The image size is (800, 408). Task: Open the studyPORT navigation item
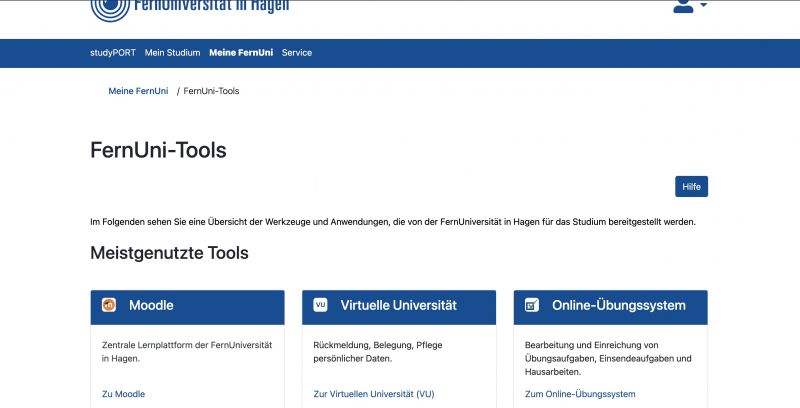(x=113, y=53)
